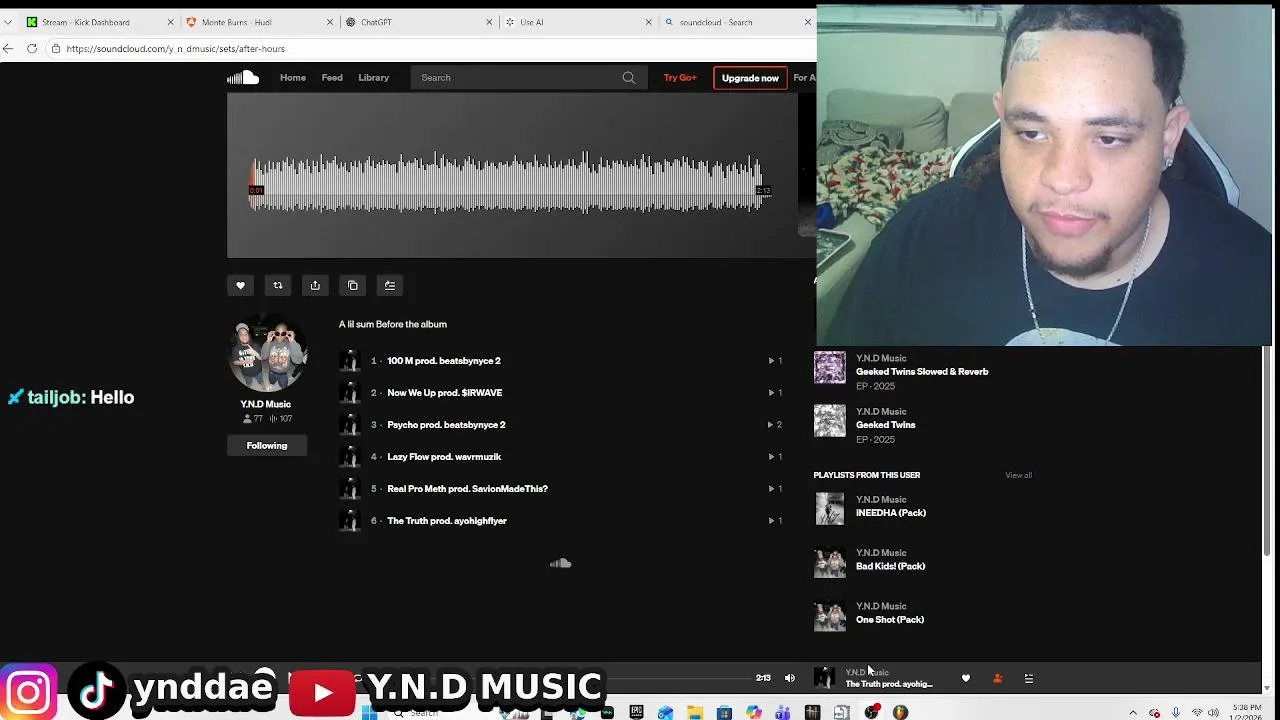This screenshot has width=1280, height=720.
Task: Toggle follow artist icon in player bar
Action: [997, 678]
